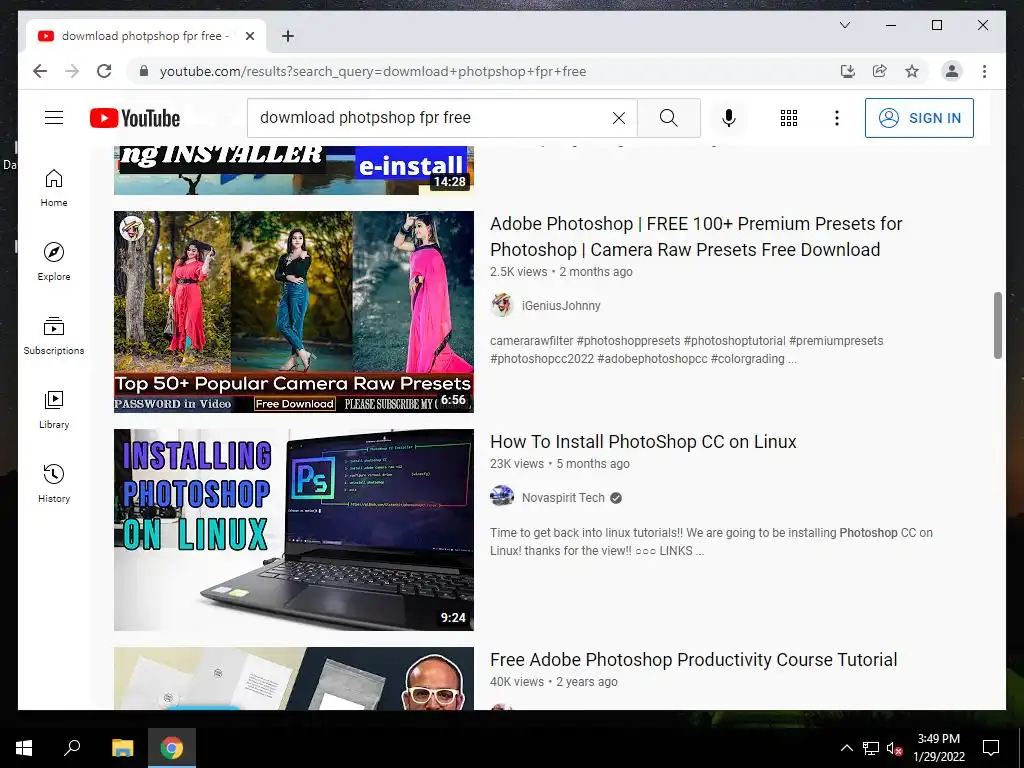Click the install app icon in address bar
The width and height of the screenshot is (1024, 768).
[x=848, y=71]
